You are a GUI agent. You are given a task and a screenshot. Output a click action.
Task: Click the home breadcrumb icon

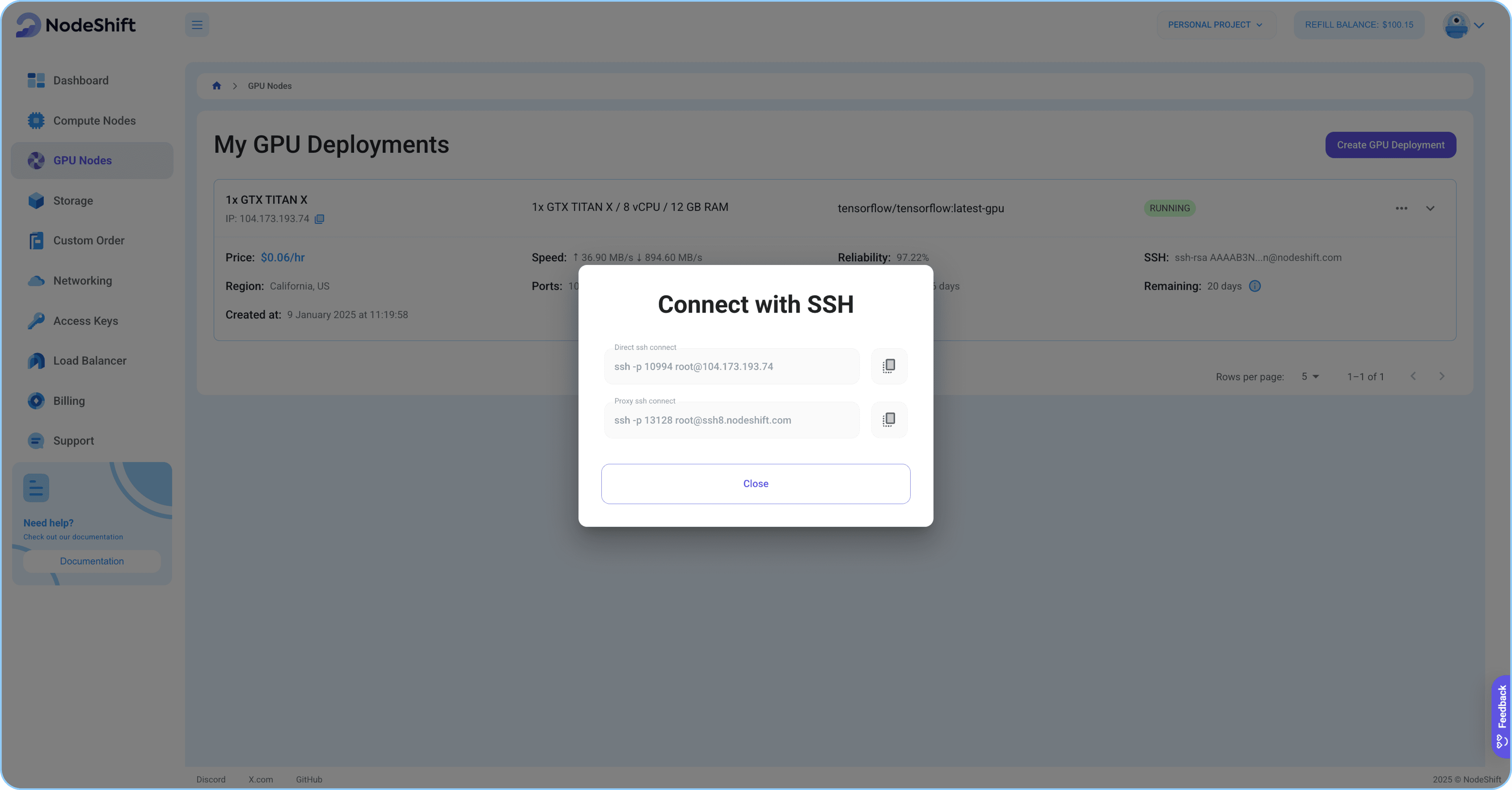click(217, 86)
